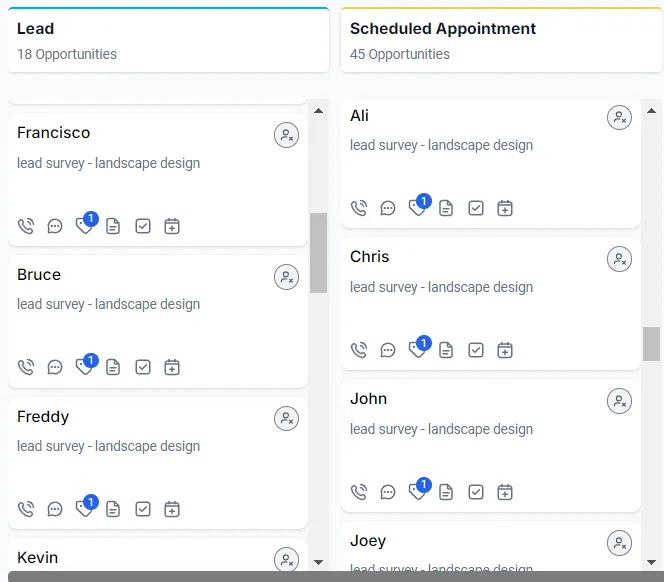Click the Lead column scrollbar thumb
The image size is (664, 582).
[x=318, y=252]
